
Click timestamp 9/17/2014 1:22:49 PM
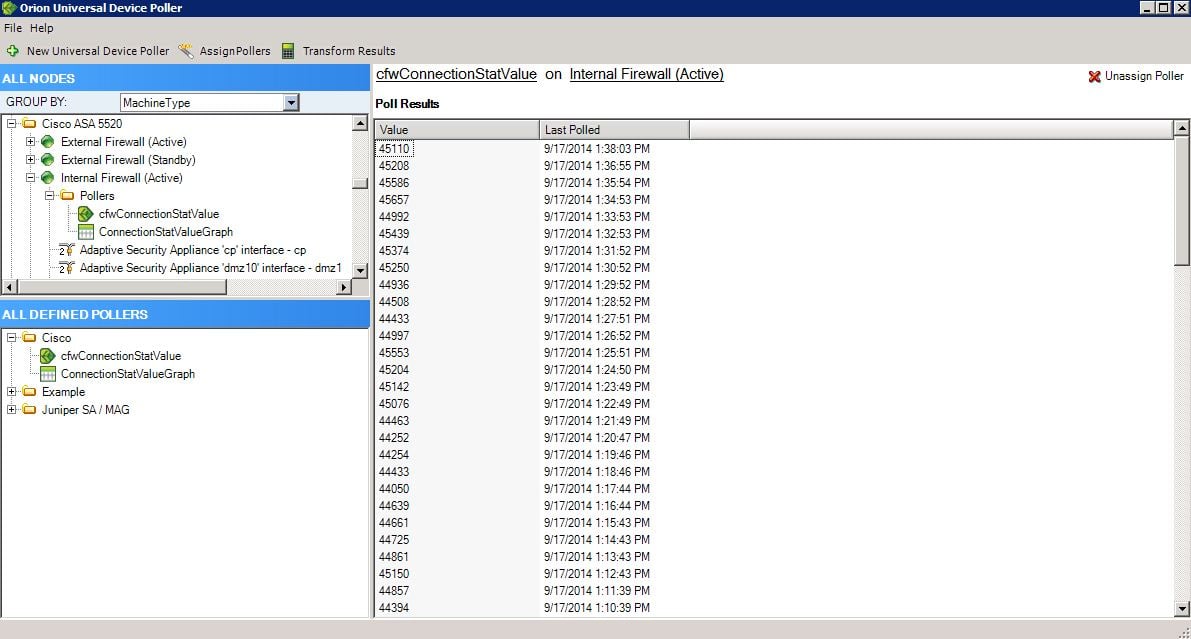pyautogui.click(x=597, y=403)
